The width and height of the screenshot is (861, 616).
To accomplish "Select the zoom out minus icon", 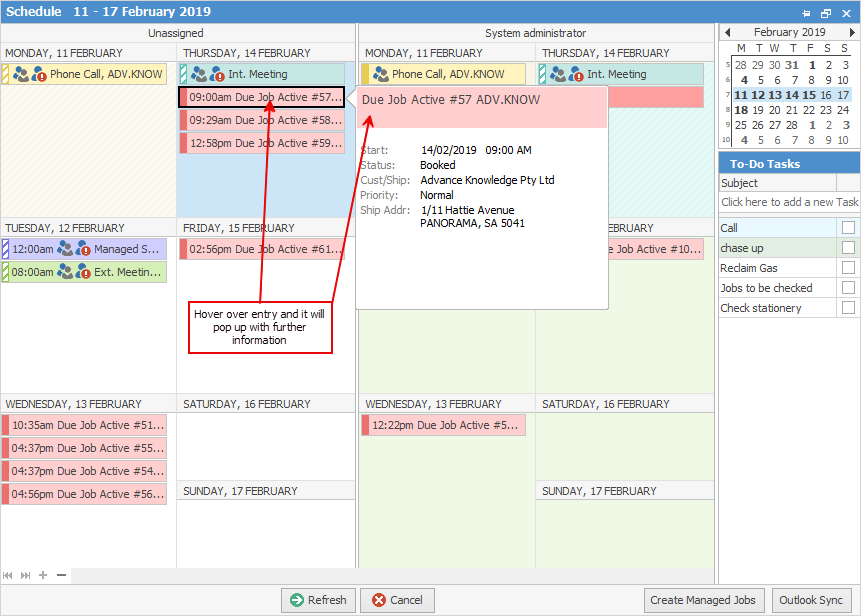I will click(x=60, y=575).
